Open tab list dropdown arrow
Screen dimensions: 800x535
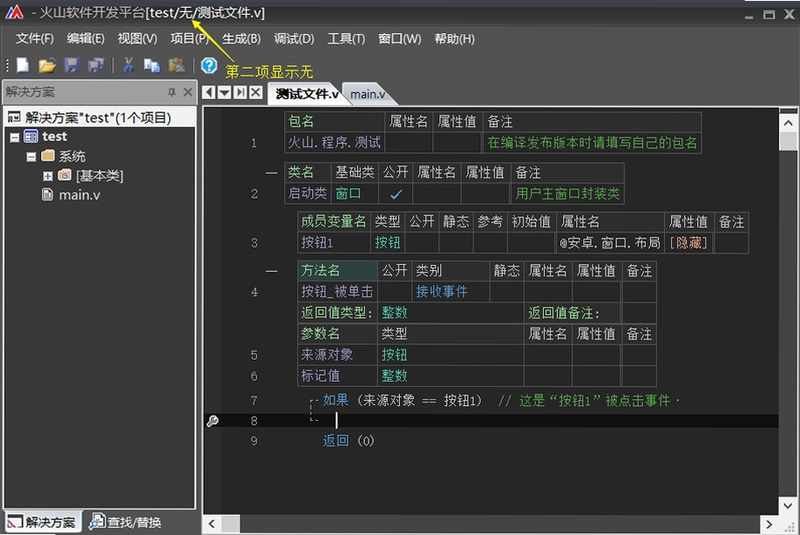pos(224,92)
